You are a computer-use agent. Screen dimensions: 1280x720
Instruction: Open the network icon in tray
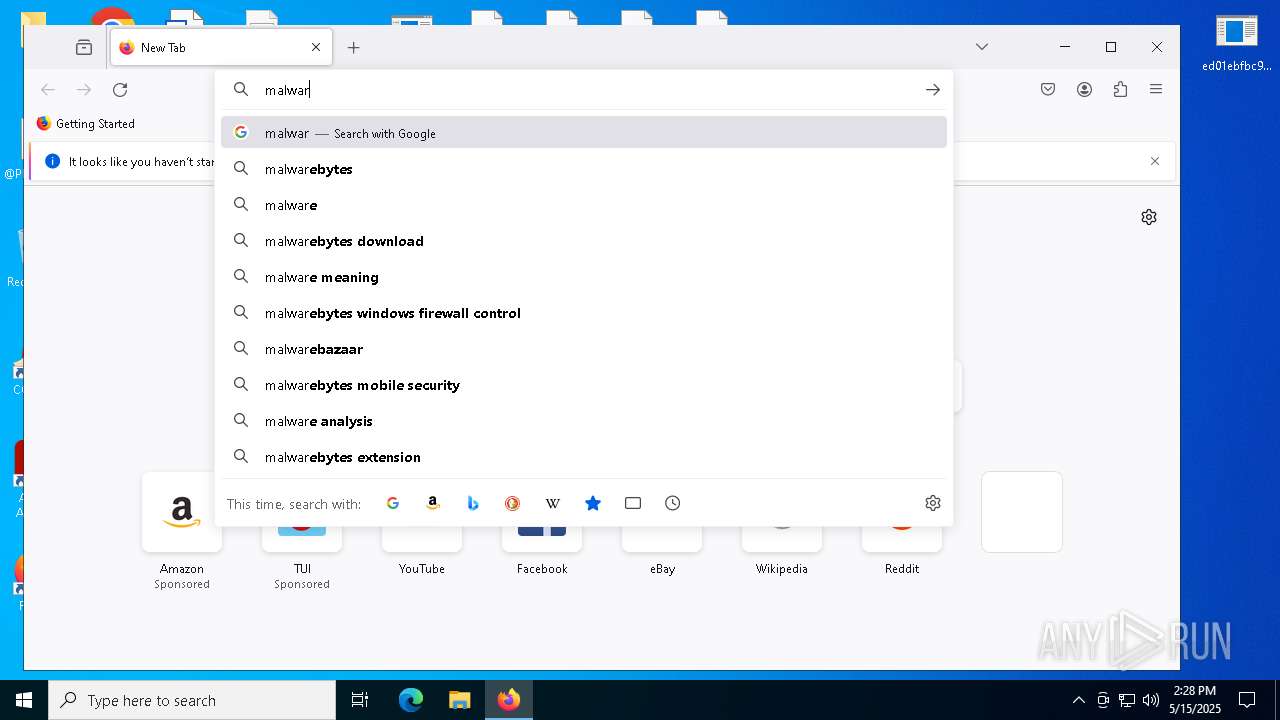pos(1127,700)
